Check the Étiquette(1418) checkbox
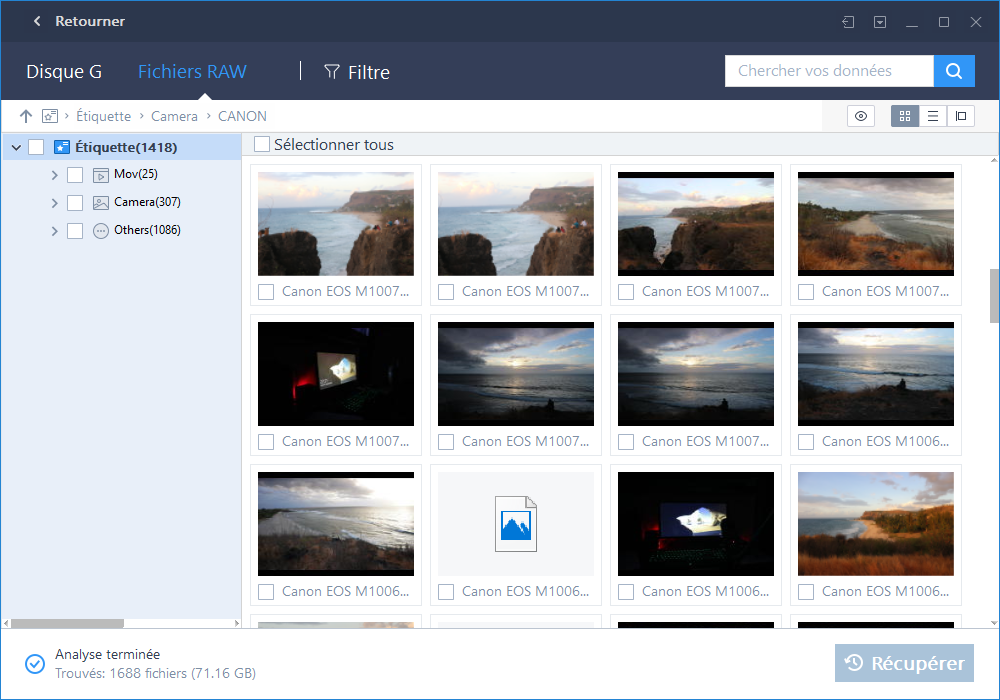 (36, 147)
